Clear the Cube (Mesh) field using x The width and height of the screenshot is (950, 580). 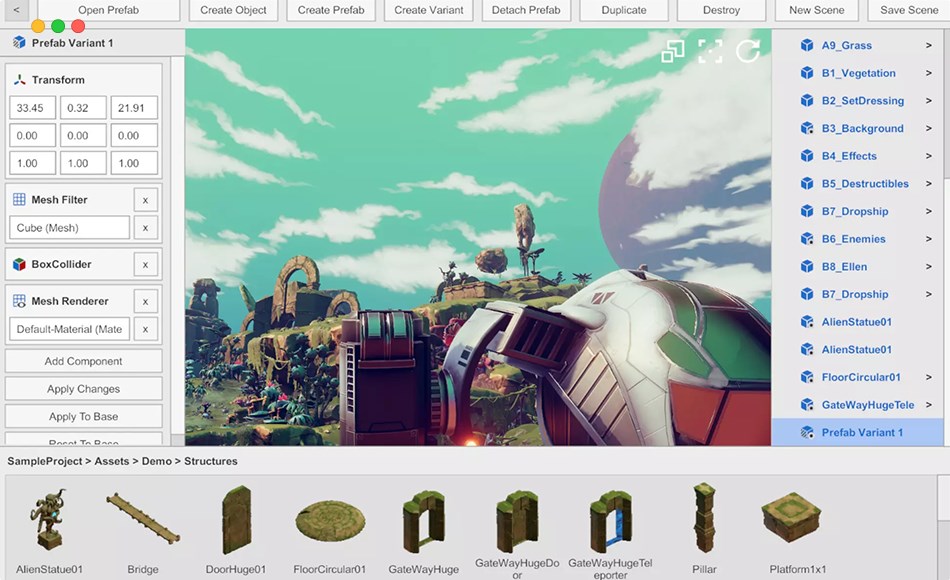145,228
